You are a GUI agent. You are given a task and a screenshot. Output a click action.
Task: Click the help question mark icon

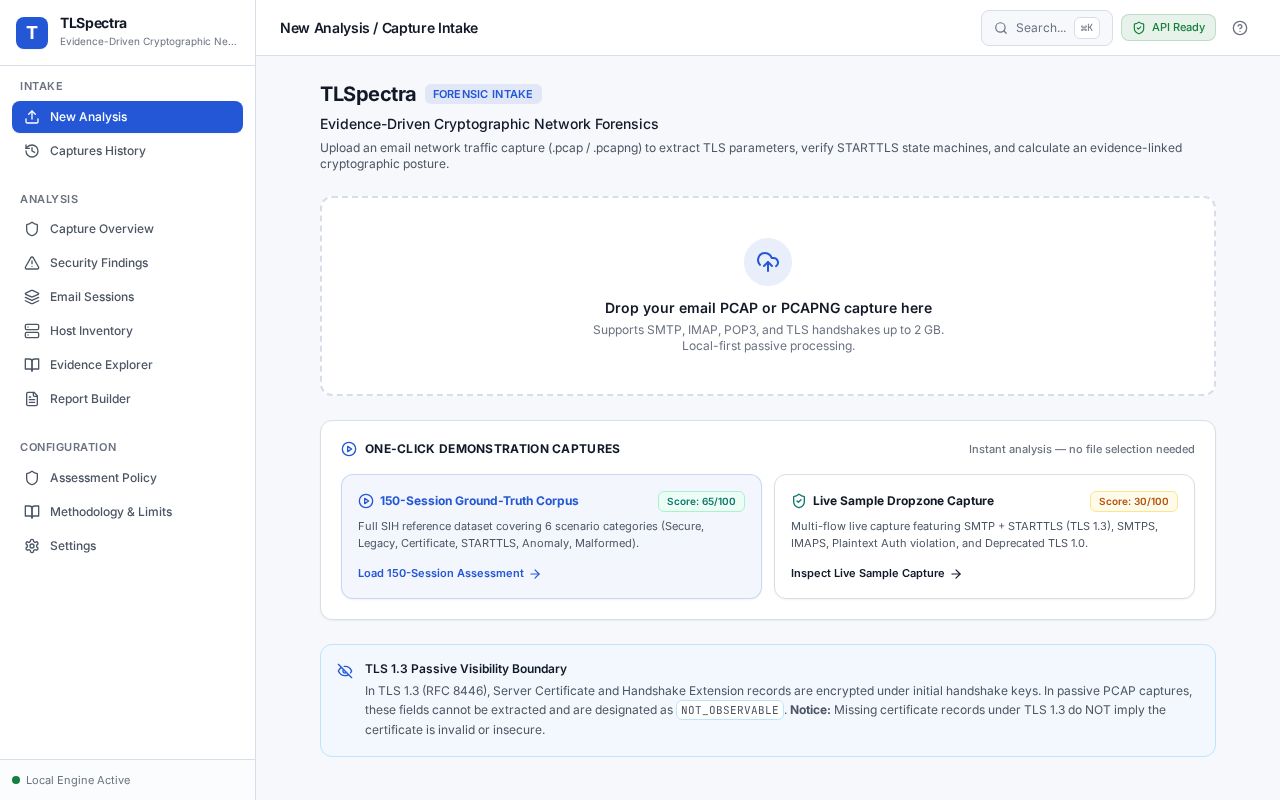tap(1240, 28)
